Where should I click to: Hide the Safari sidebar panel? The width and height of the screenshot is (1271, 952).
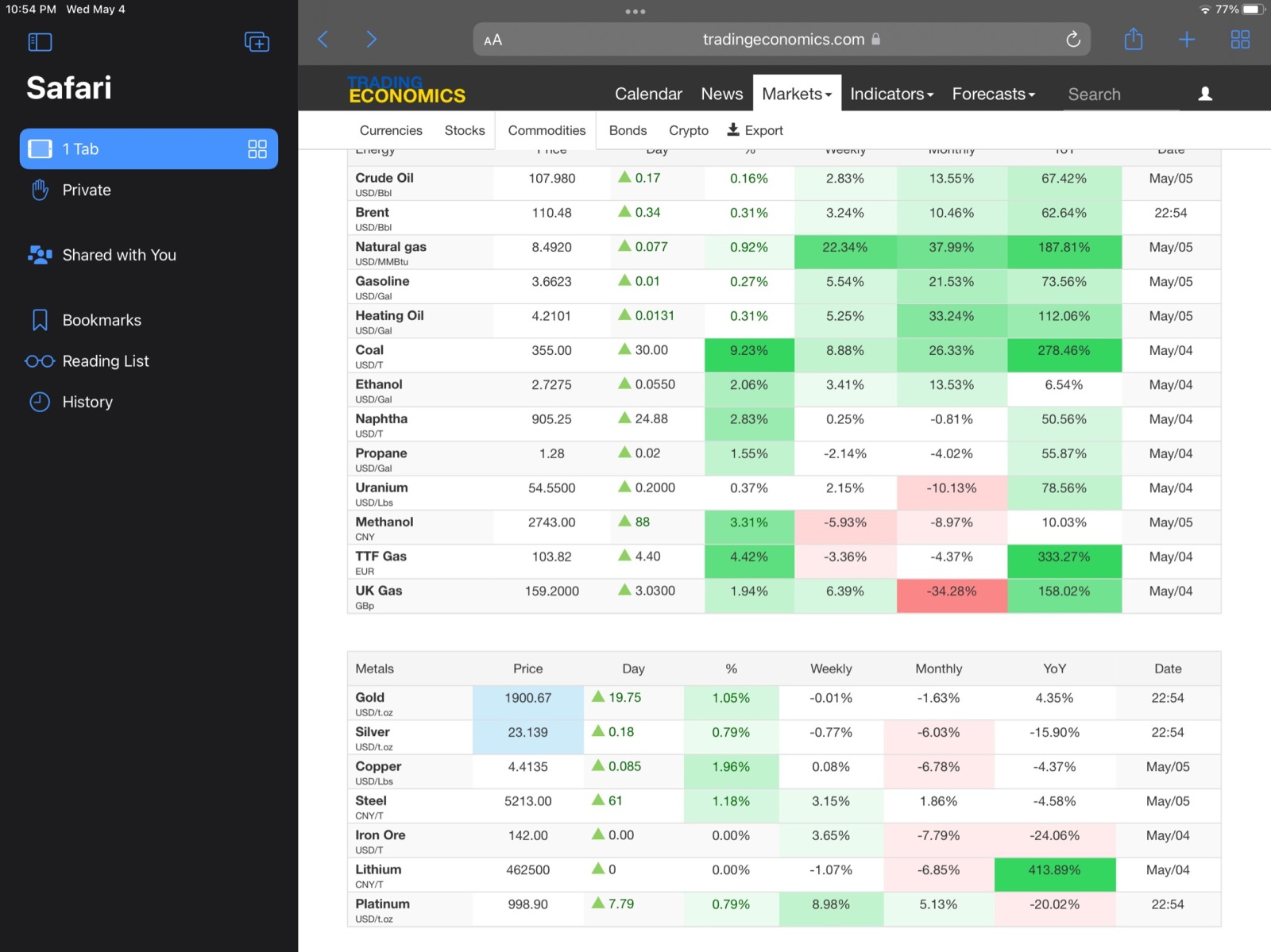pos(40,42)
